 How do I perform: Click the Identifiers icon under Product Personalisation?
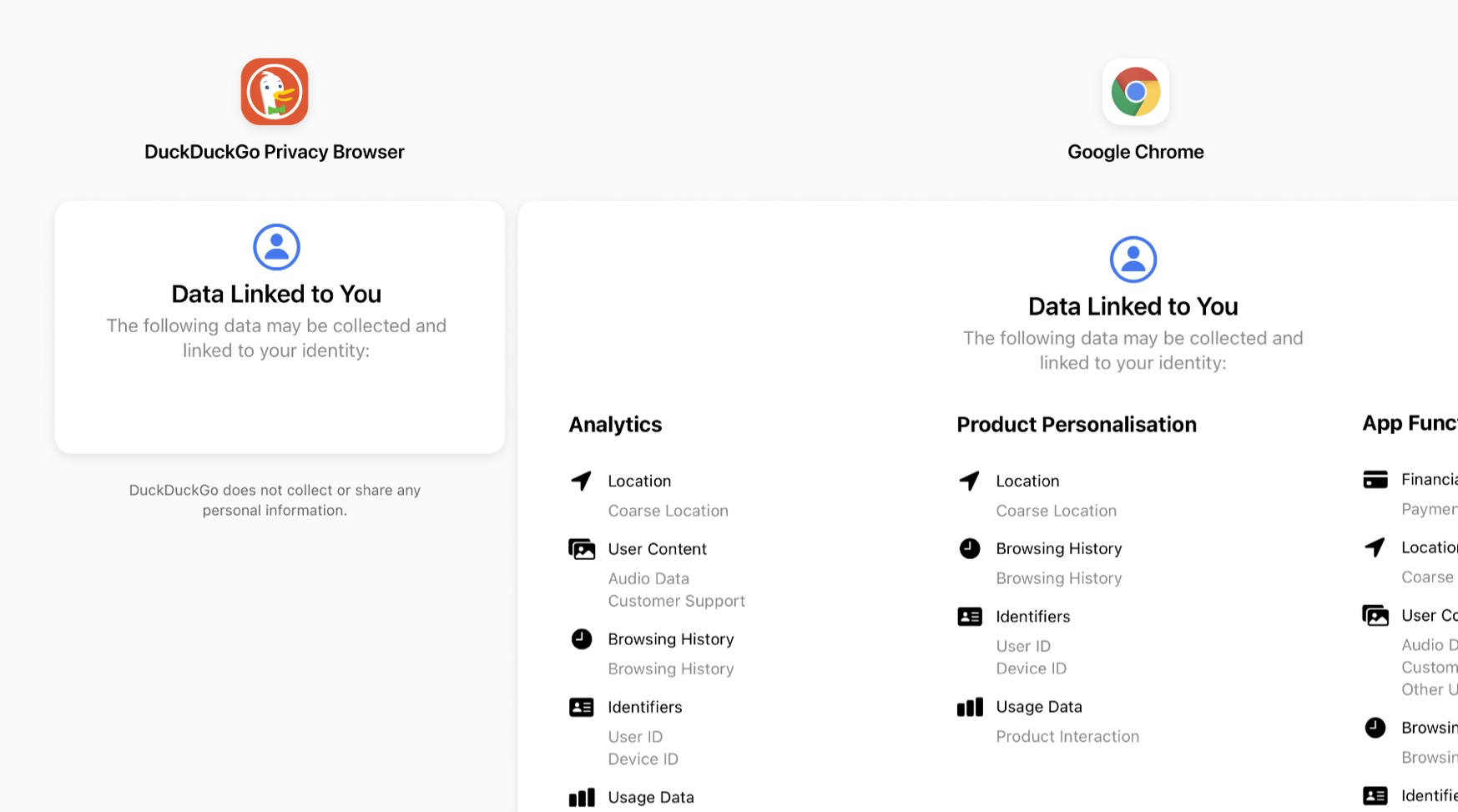click(x=970, y=617)
